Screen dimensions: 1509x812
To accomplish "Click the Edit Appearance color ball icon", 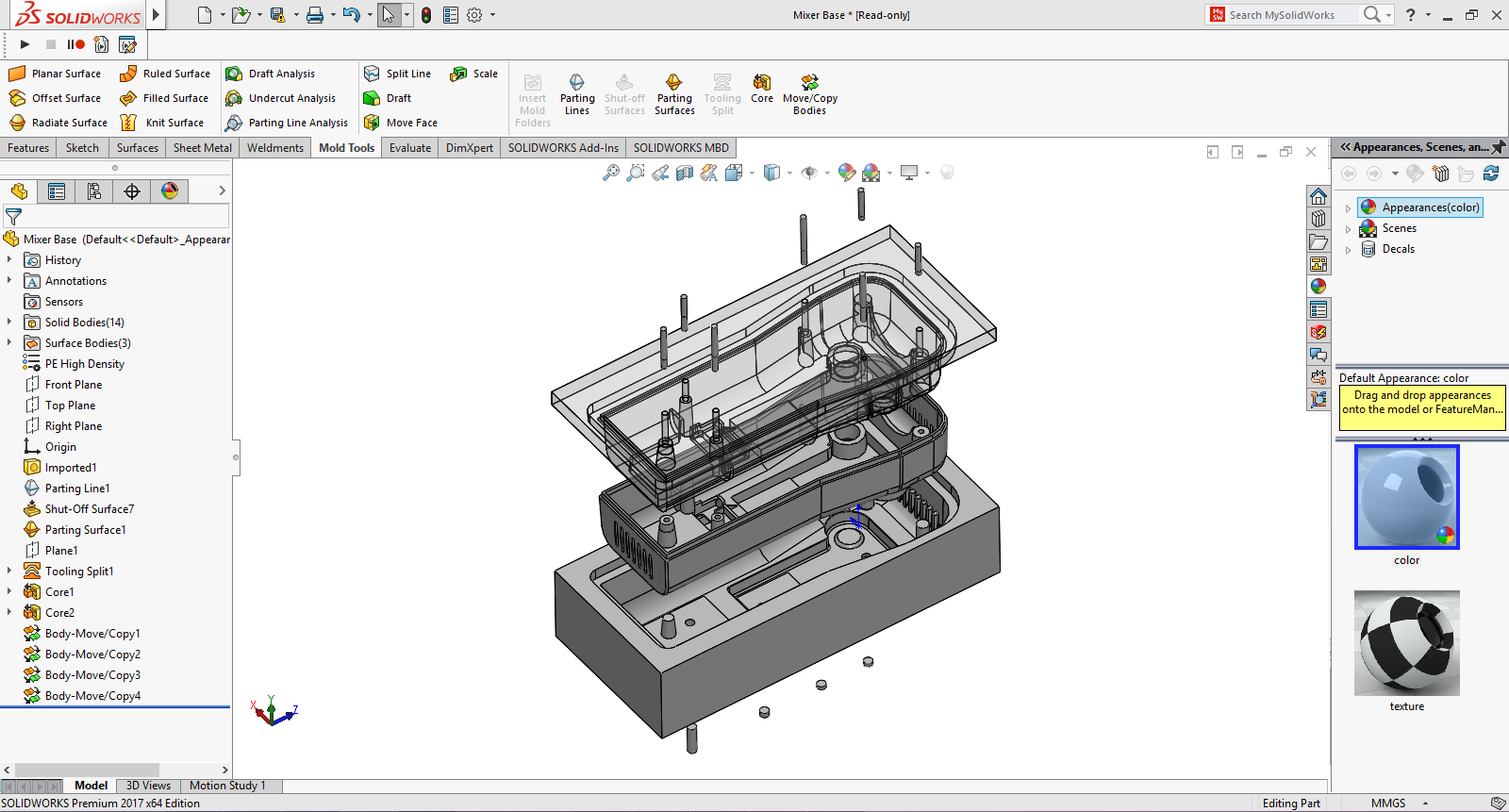I will coord(847,173).
